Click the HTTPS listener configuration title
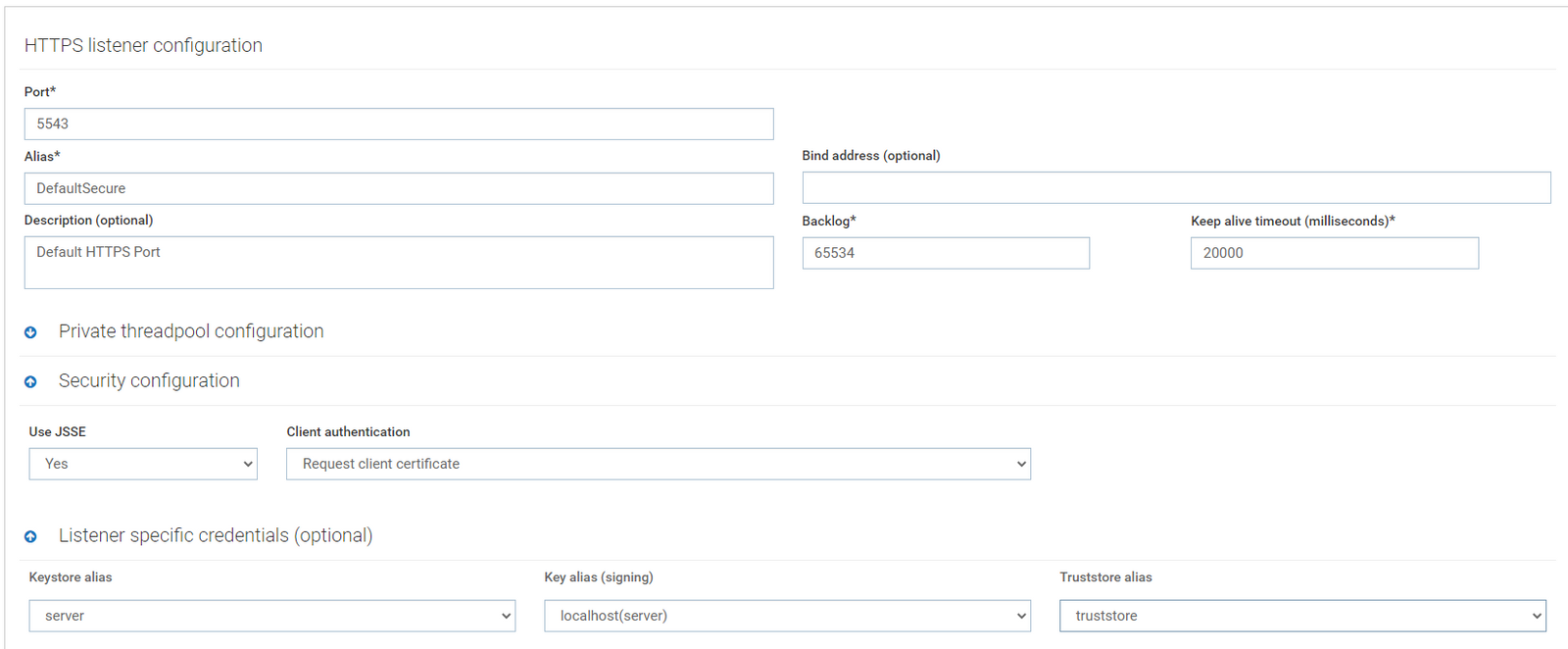Image resolution: width=1568 pixels, height=649 pixels. coord(143,45)
